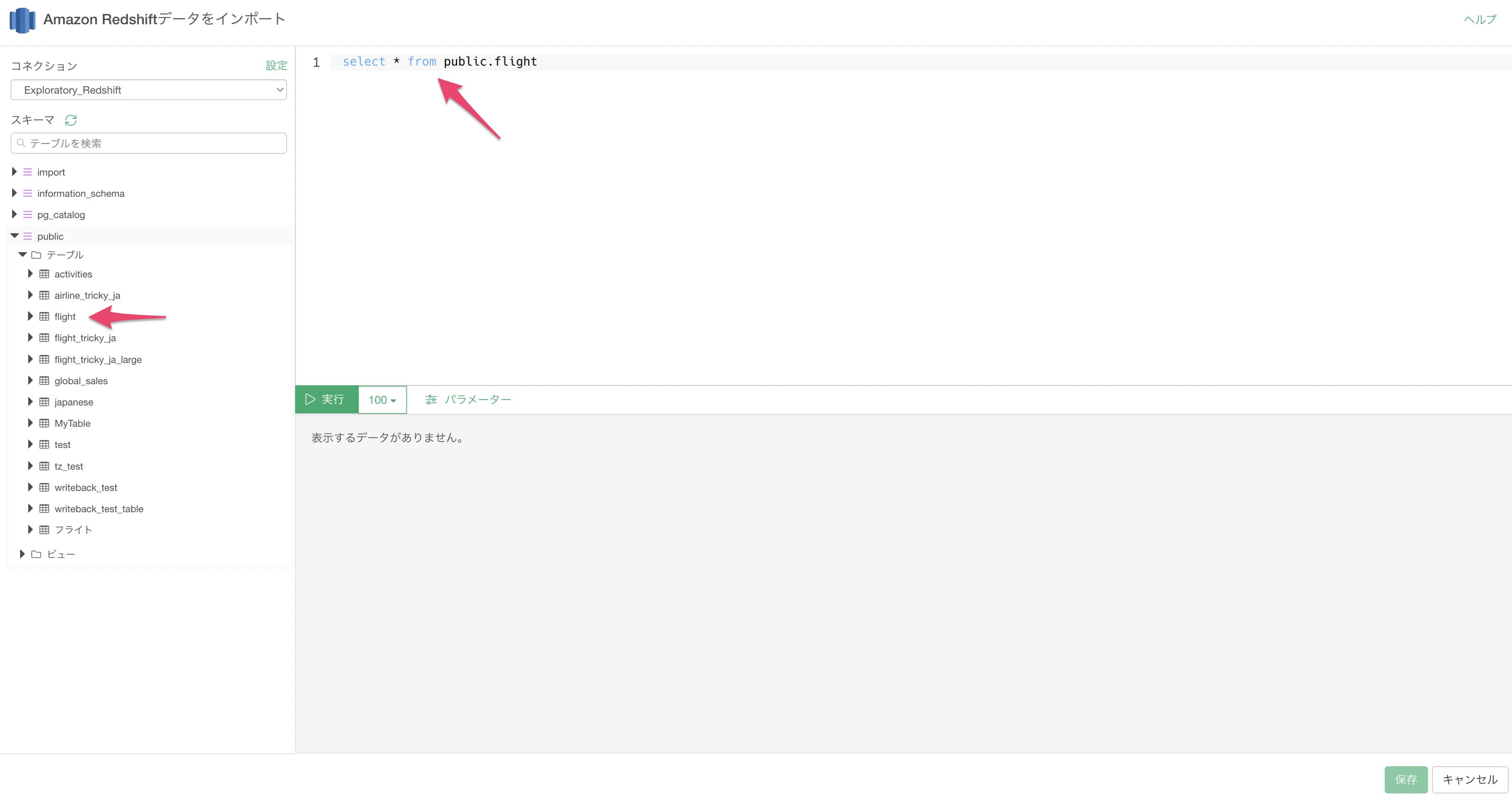Click the Amazon Redshift logo icon
Image resolution: width=1512 pixels, height=799 pixels.
pos(22,20)
